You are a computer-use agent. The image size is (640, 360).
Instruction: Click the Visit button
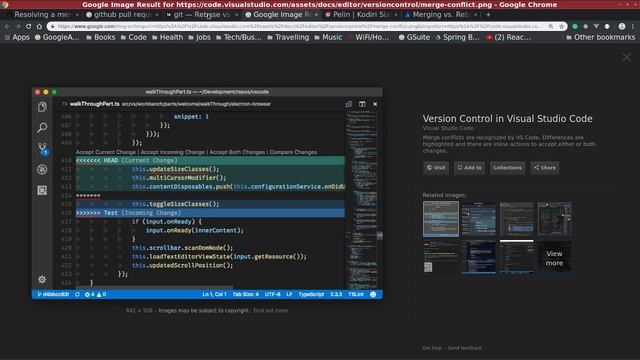coord(436,168)
